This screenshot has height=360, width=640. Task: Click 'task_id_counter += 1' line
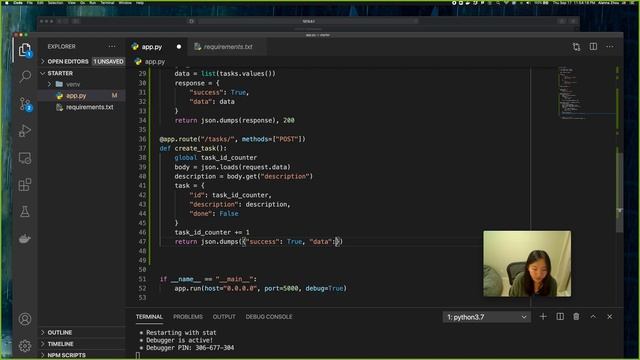coord(212,233)
